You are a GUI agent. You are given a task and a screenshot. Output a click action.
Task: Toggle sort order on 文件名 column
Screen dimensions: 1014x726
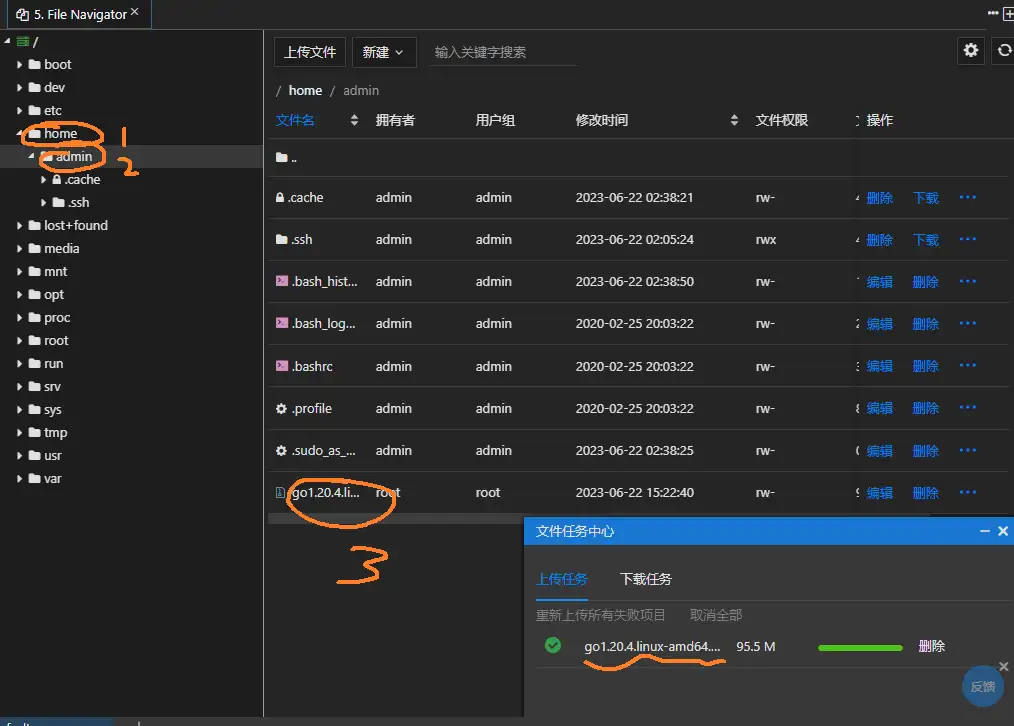tap(356, 120)
